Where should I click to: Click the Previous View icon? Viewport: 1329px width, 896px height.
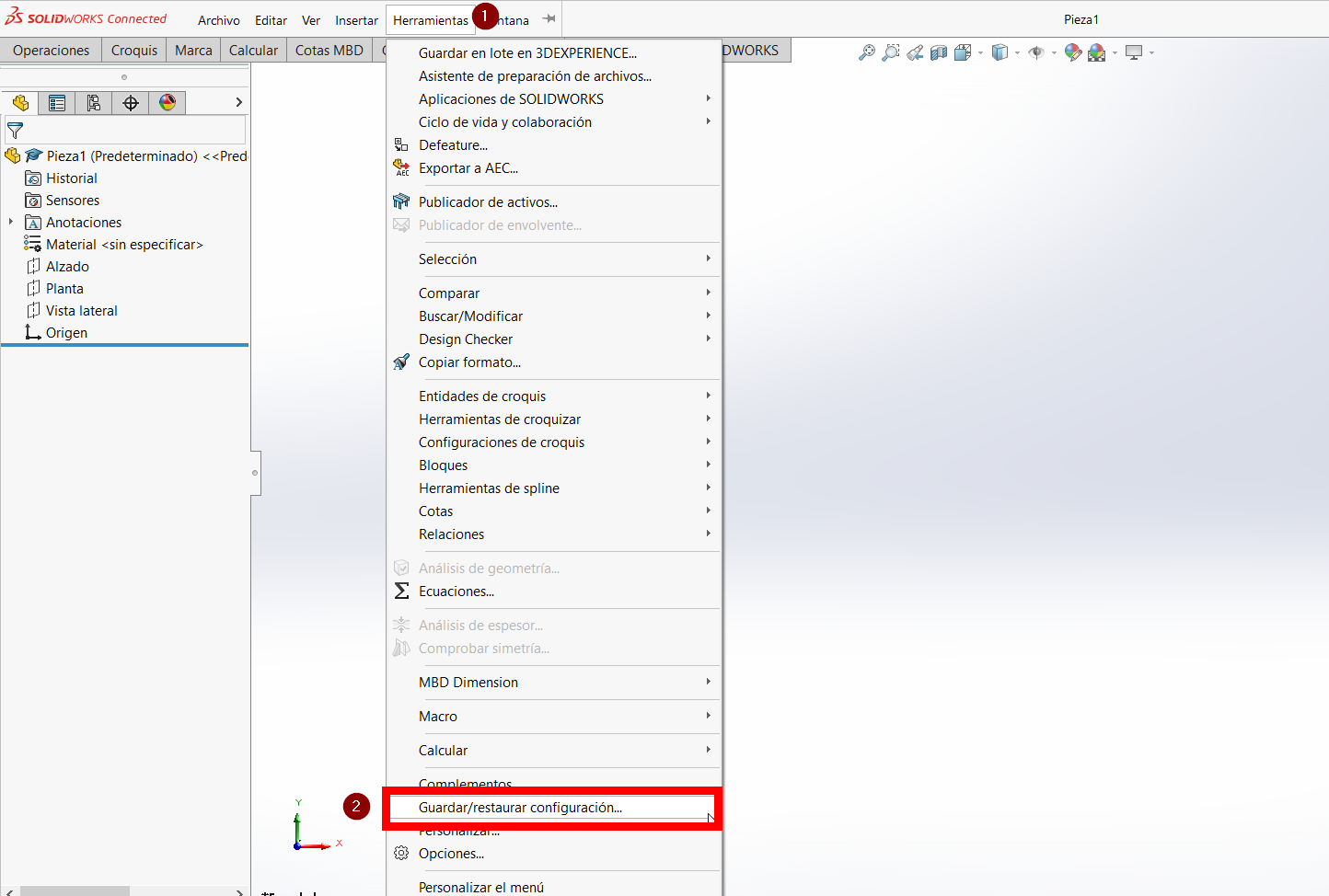point(915,52)
